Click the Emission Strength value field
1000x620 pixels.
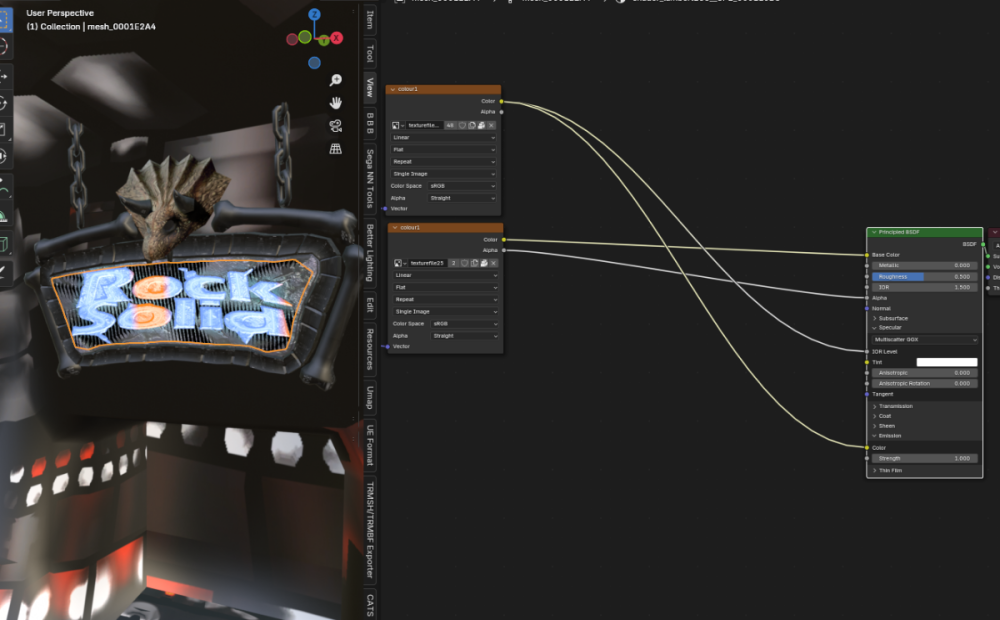tap(925, 459)
